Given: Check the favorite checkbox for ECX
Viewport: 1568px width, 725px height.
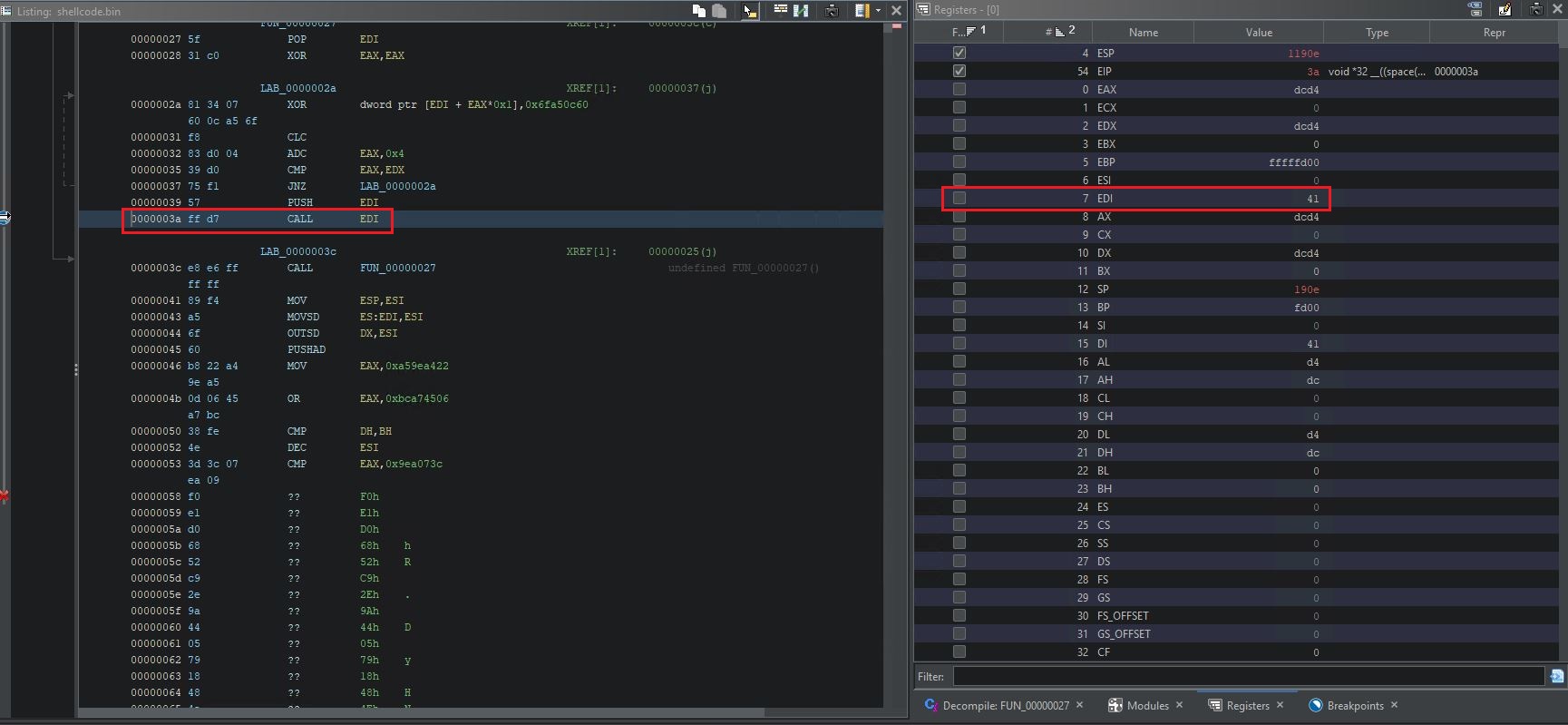Looking at the screenshot, I should tap(959, 107).
